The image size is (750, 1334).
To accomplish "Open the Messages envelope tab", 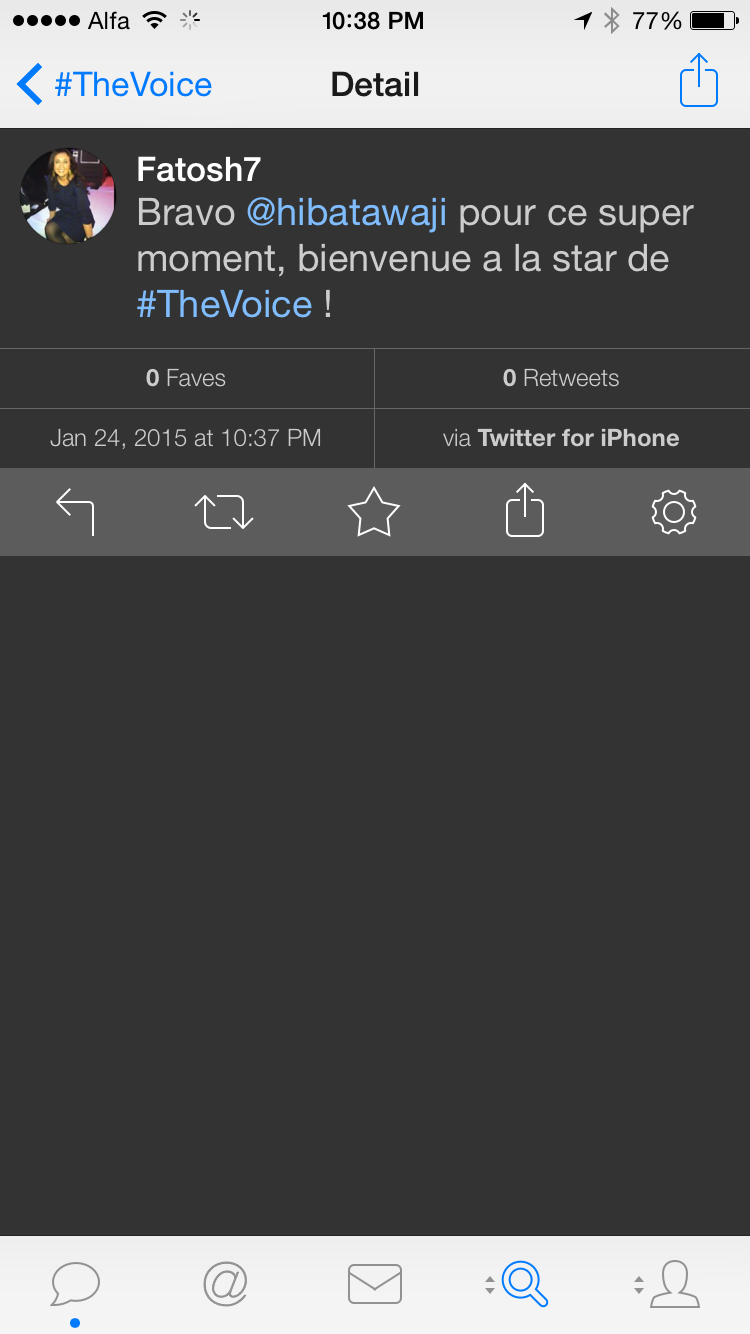I will 375,1284.
